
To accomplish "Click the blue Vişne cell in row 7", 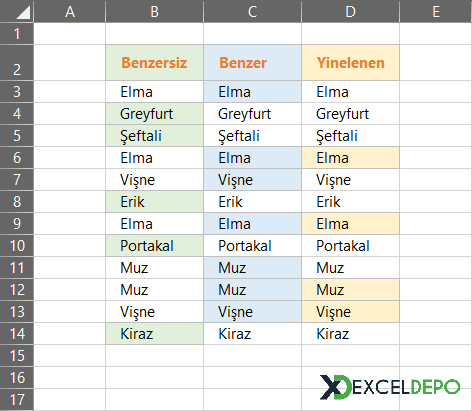I will coord(252,180).
